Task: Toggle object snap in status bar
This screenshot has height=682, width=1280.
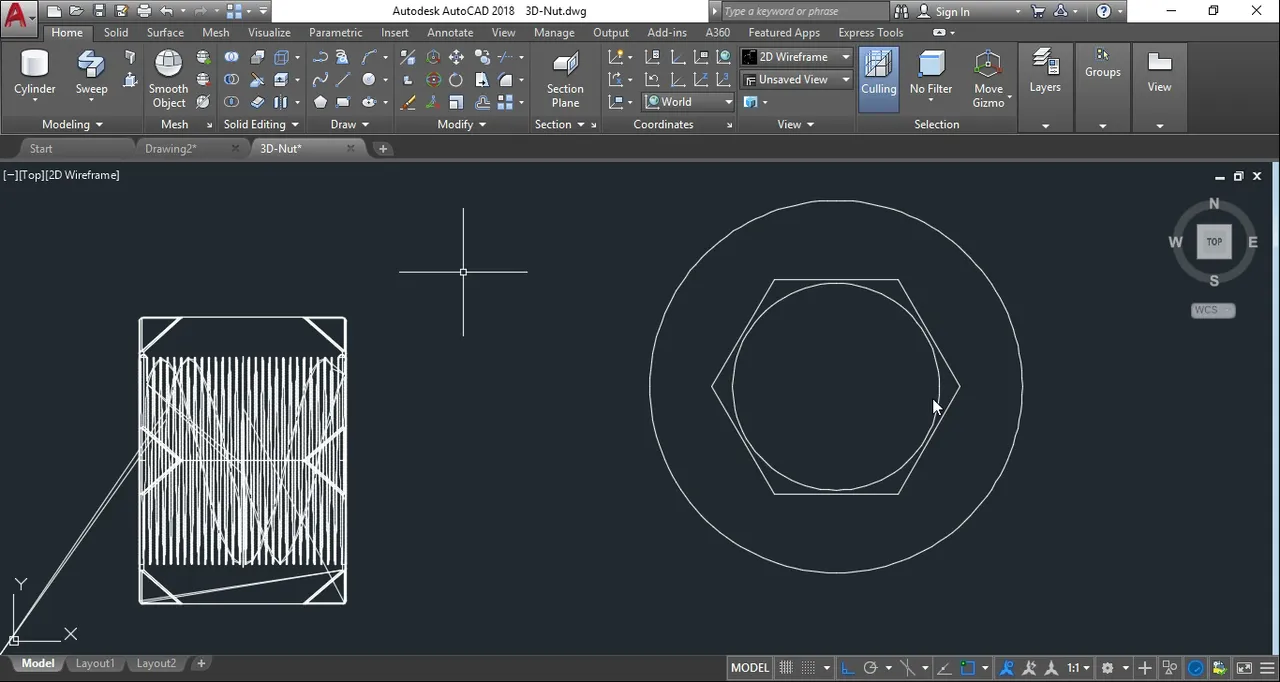Action: click(x=967, y=668)
